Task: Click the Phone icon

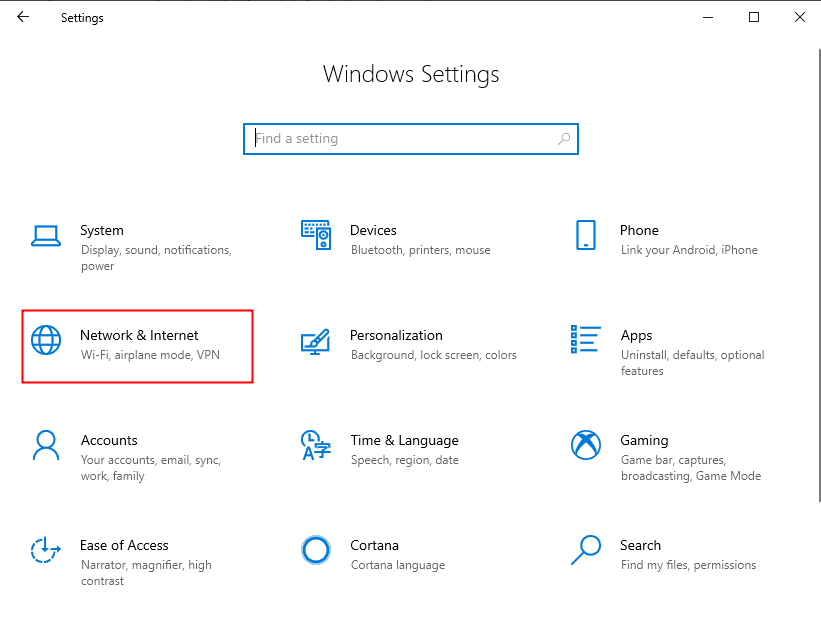Action: coord(585,235)
